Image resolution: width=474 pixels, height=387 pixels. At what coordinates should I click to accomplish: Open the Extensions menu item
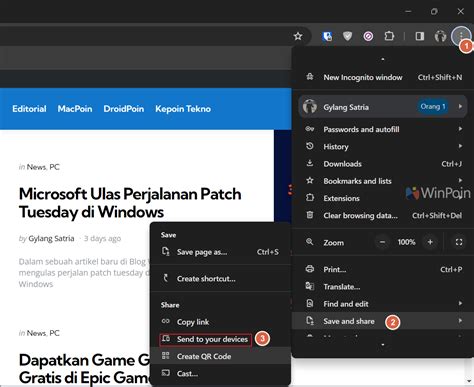(x=383, y=198)
